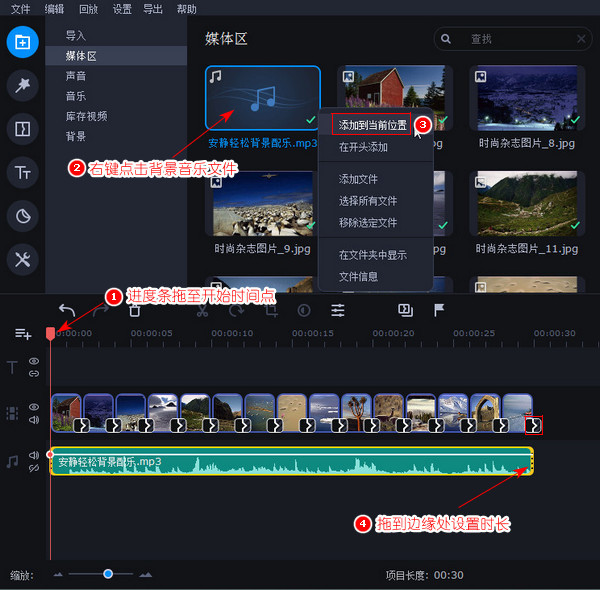Mute the video track speaker
The height and width of the screenshot is (590, 600).
pos(34,420)
